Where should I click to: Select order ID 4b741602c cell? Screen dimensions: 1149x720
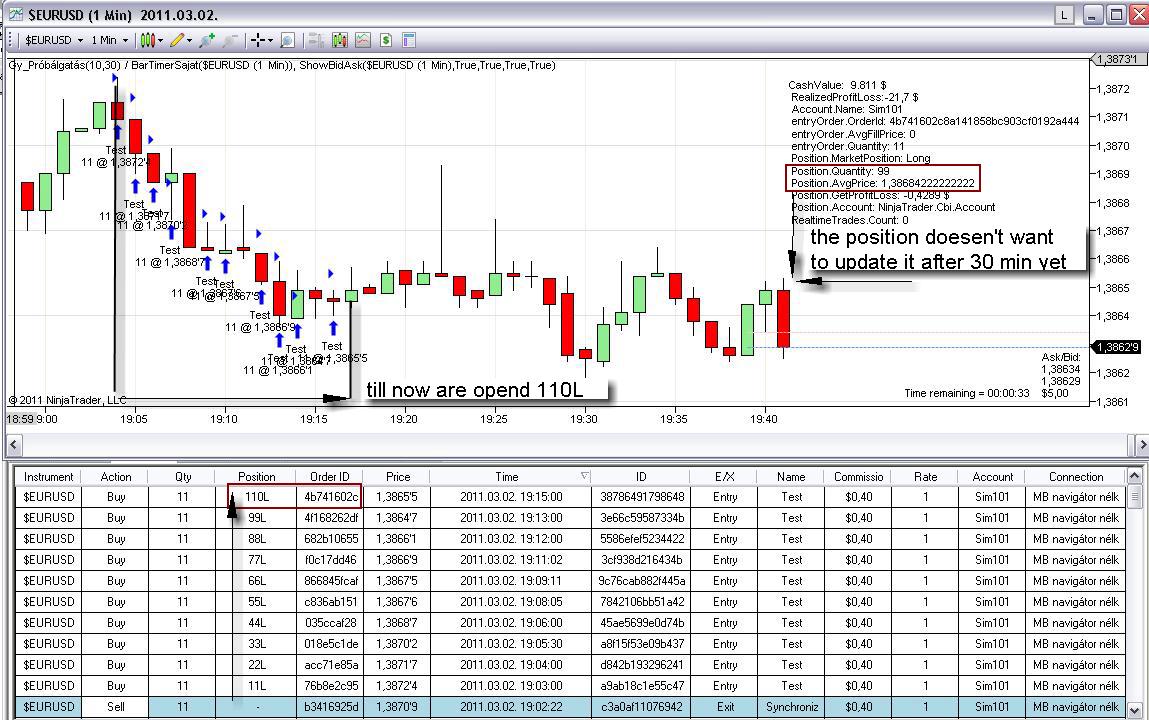click(x=331, y=497)
